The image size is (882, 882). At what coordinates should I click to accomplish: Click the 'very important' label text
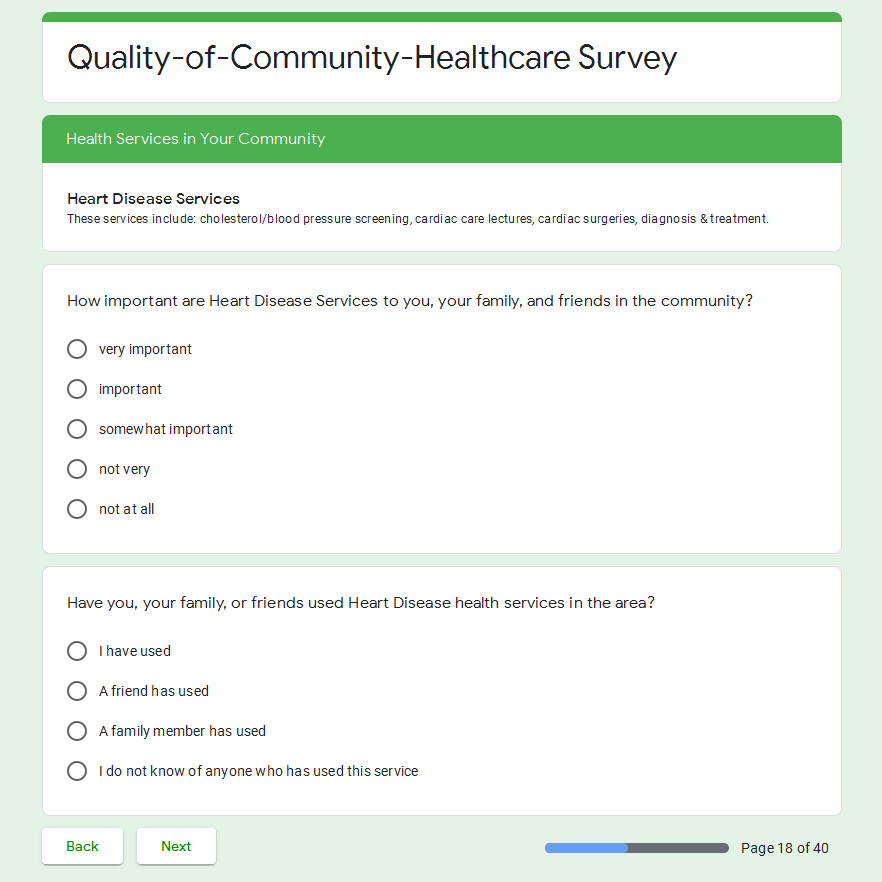coord(145,349)
